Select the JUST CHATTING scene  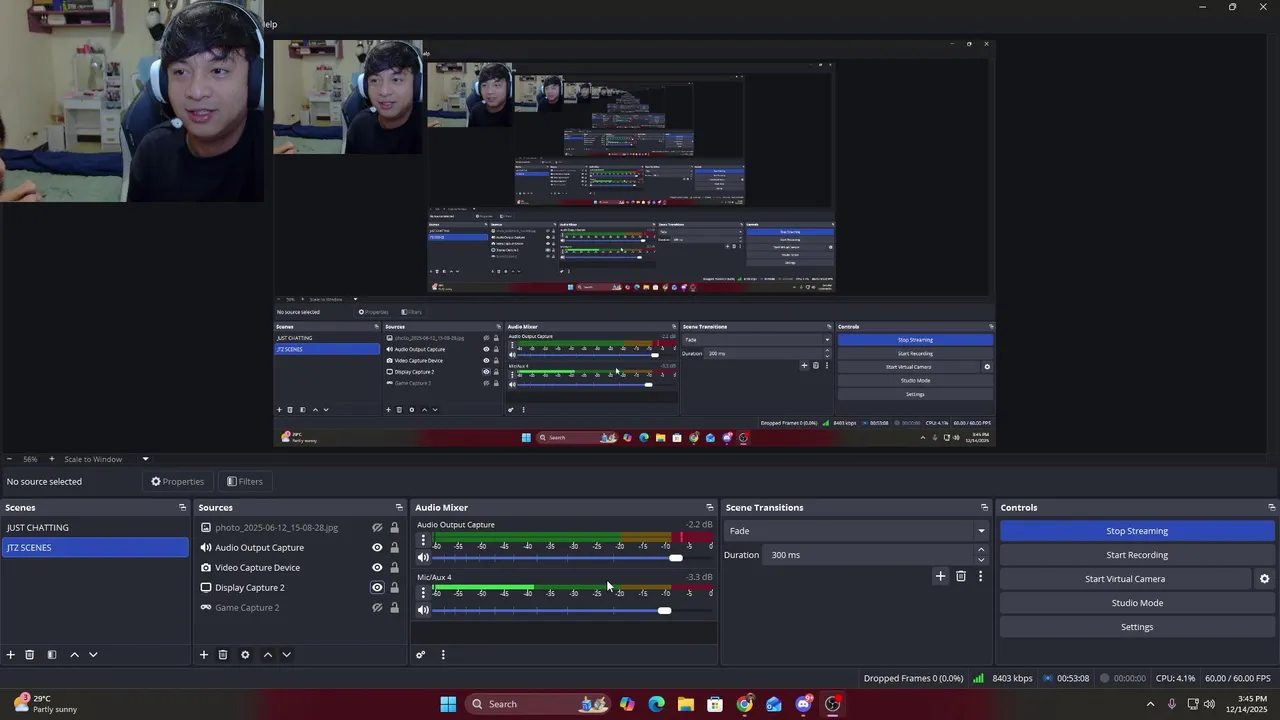click(95, 528)
